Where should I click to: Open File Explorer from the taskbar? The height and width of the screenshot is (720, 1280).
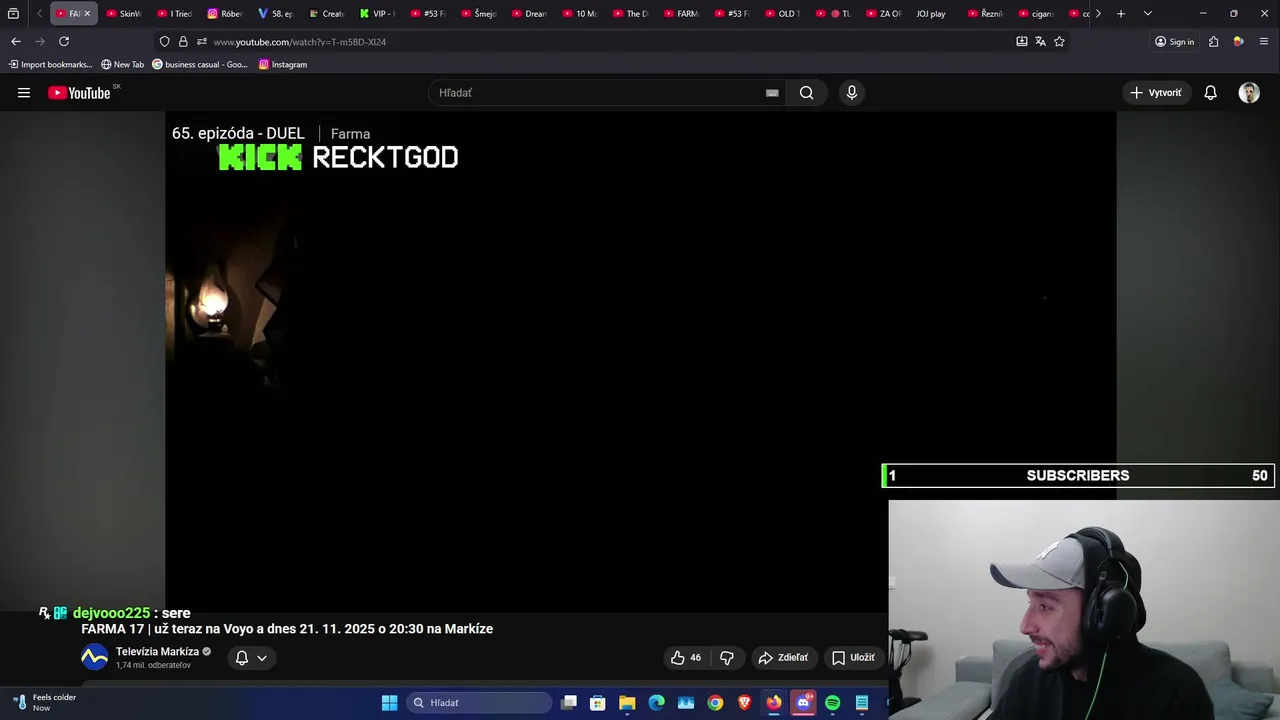click(627, 703)
